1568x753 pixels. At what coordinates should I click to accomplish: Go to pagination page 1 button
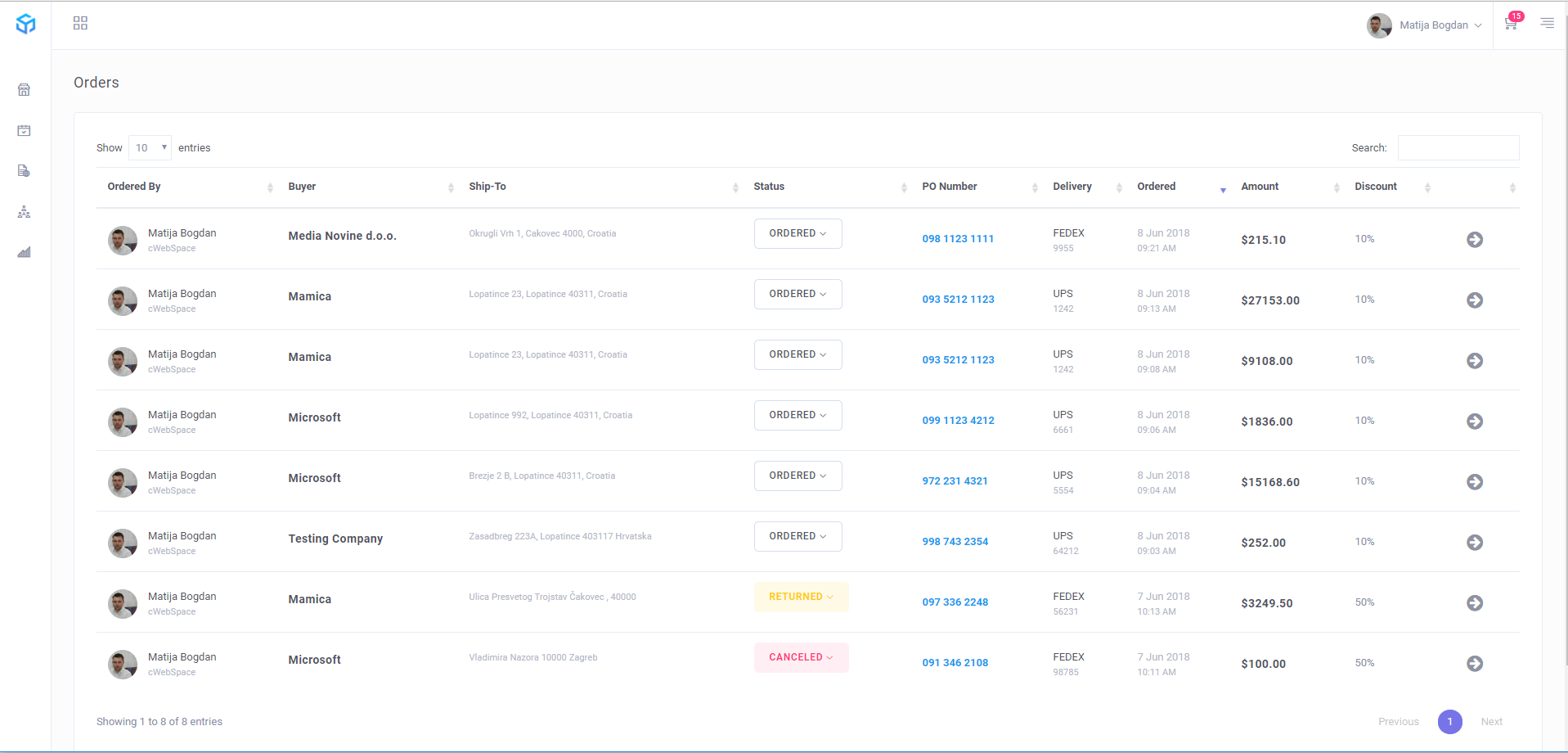point(1449,722)
